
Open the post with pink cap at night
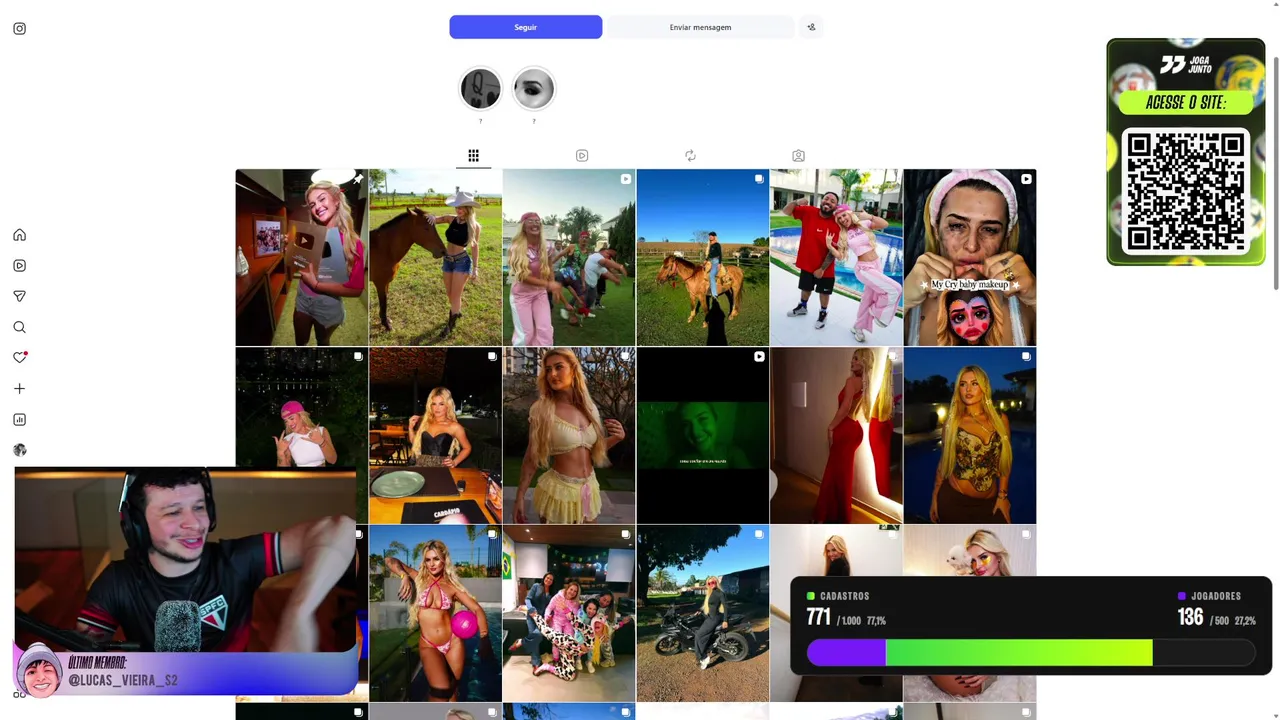(x=301, y=406)
